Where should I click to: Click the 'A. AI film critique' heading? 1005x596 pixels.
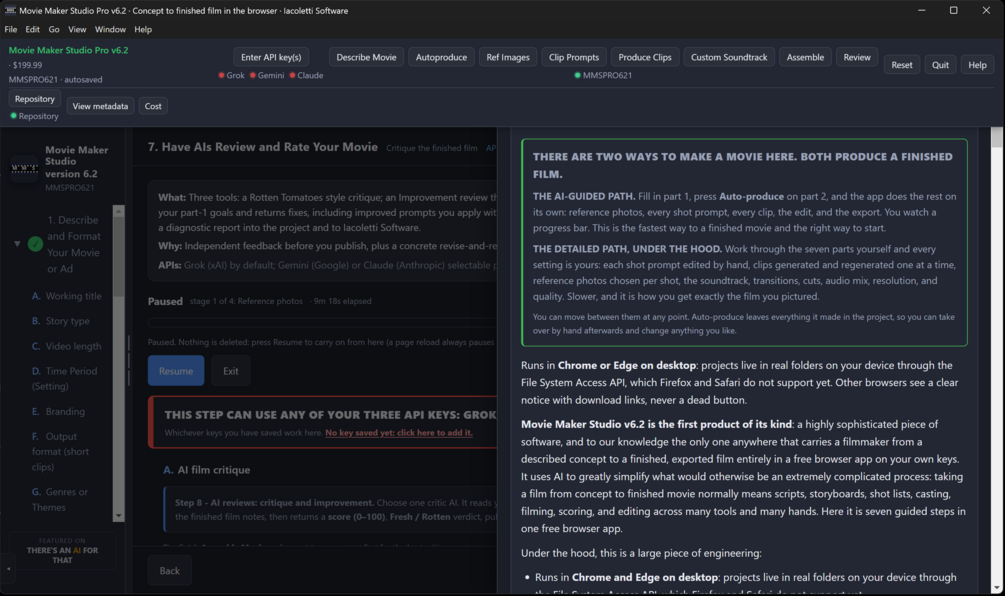(x=206, y=470)
